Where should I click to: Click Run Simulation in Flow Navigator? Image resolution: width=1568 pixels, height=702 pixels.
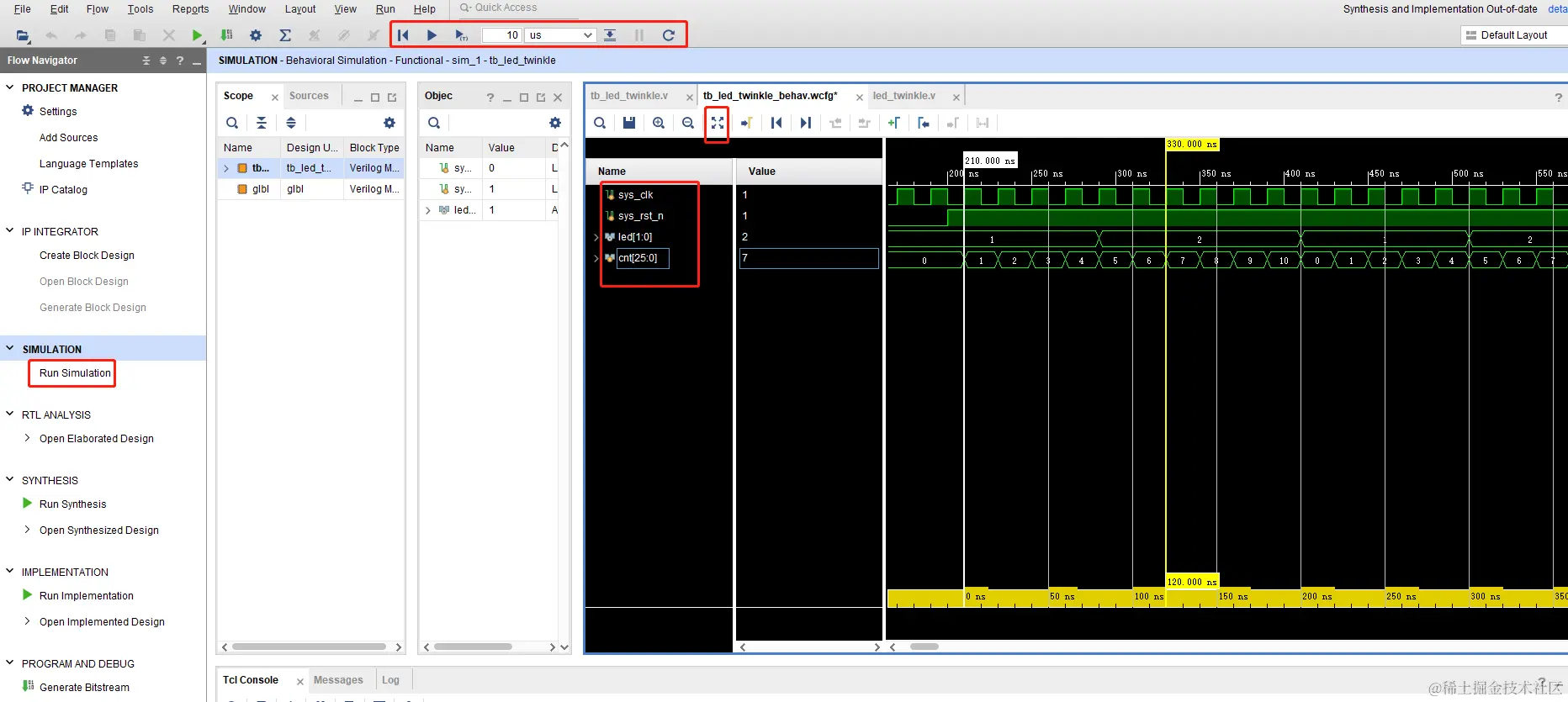pos(75,373)
